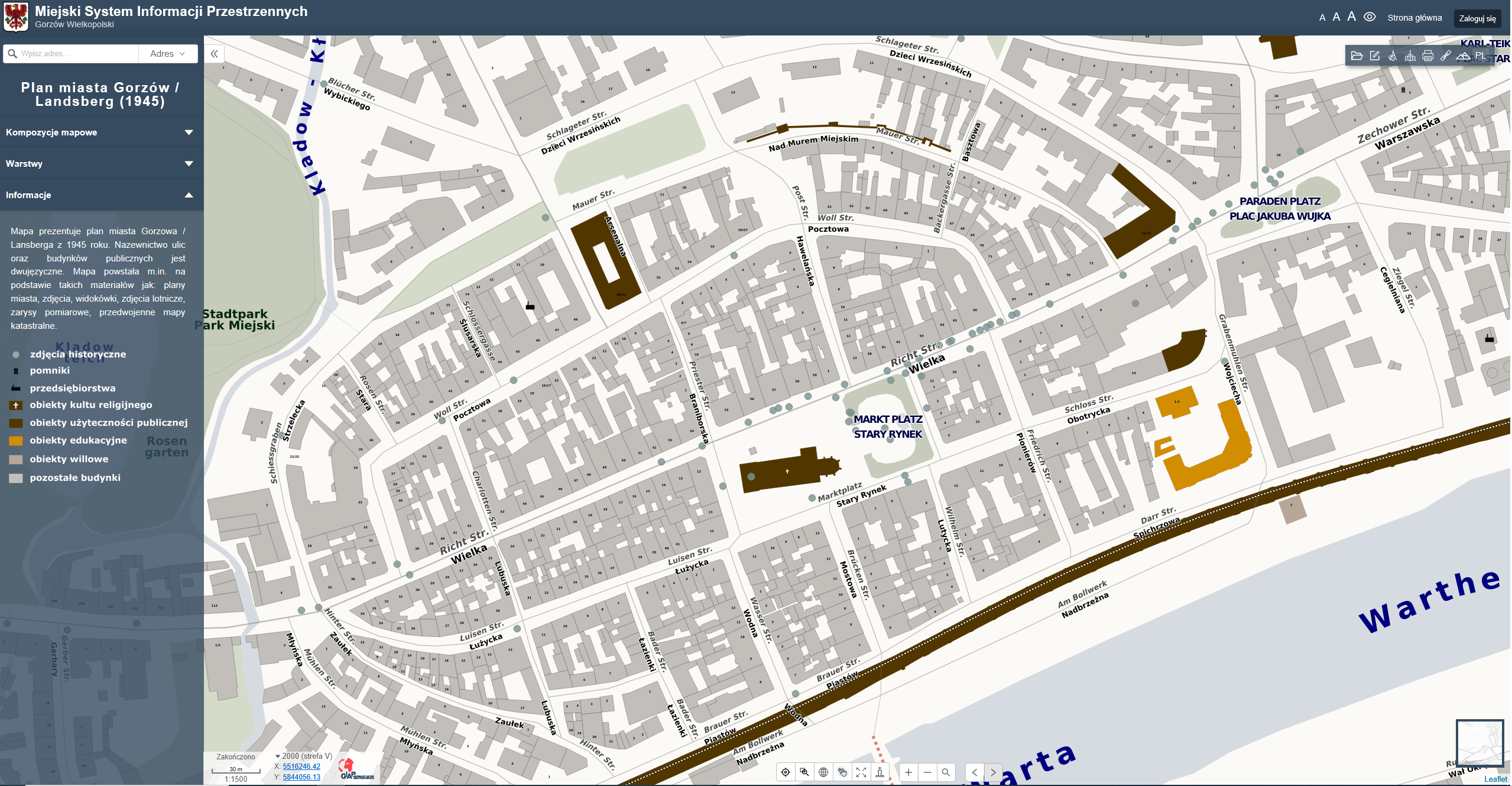Click obiekty edukacyjne orange legend swatch

pyautogui.click(x=16, y=441)
